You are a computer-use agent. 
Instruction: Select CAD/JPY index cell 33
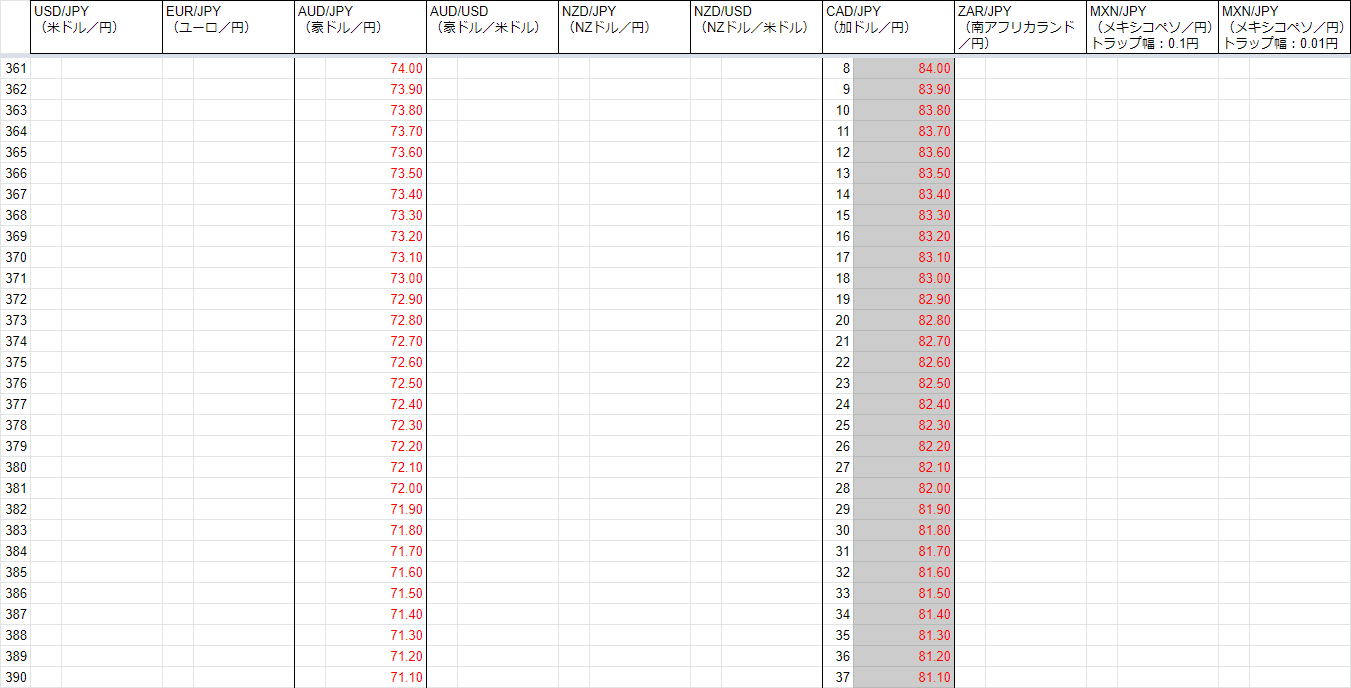click(838, 593)
